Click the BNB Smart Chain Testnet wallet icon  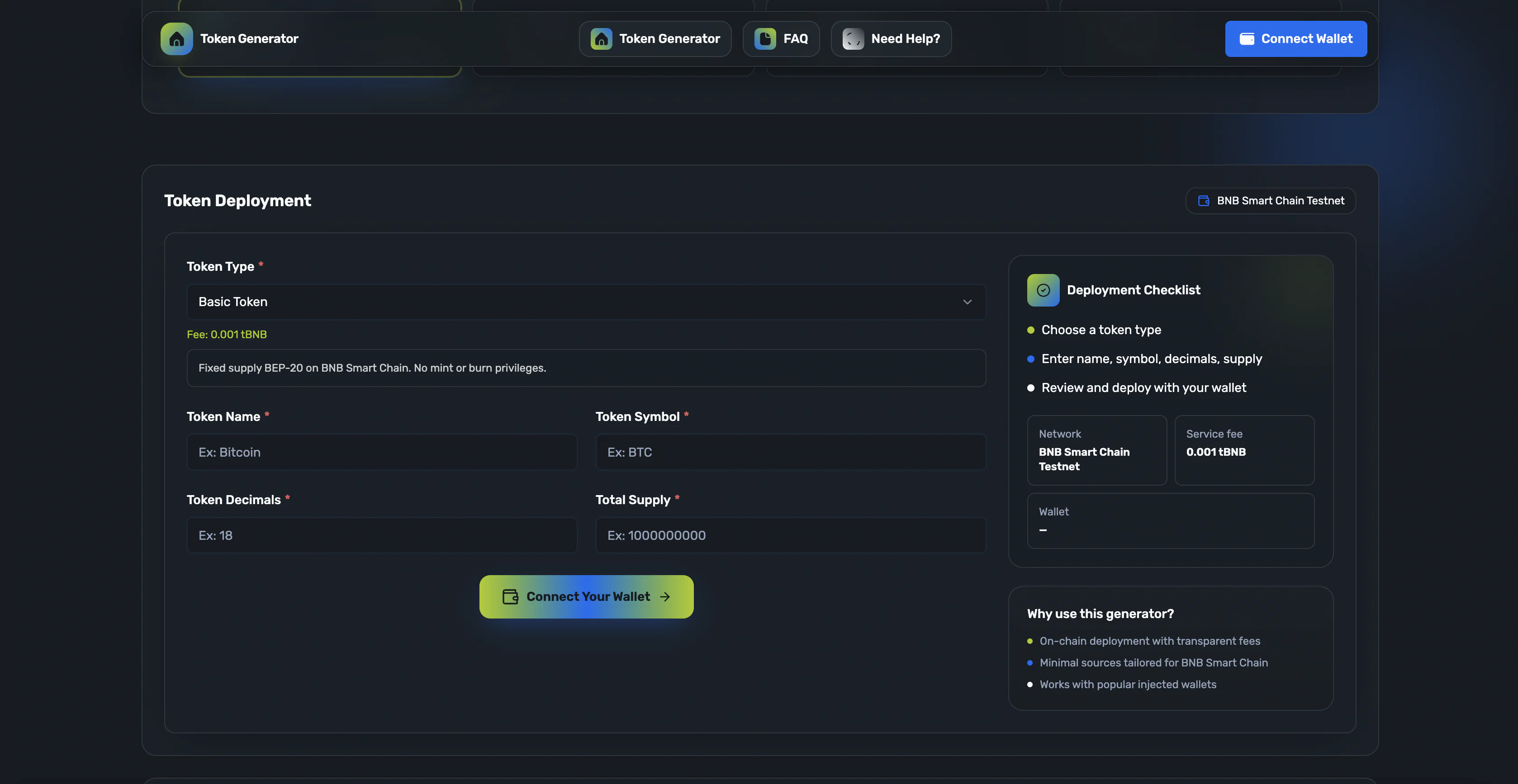tap(1204, 201)
